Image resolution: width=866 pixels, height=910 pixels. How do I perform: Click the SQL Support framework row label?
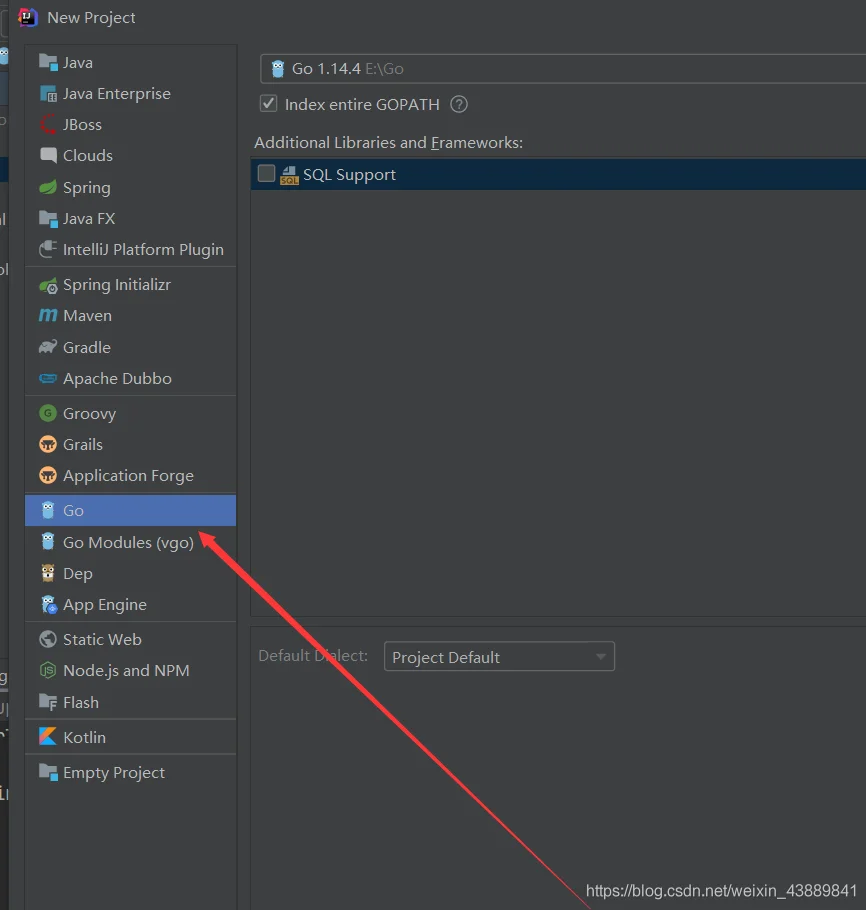coord(349,175)
